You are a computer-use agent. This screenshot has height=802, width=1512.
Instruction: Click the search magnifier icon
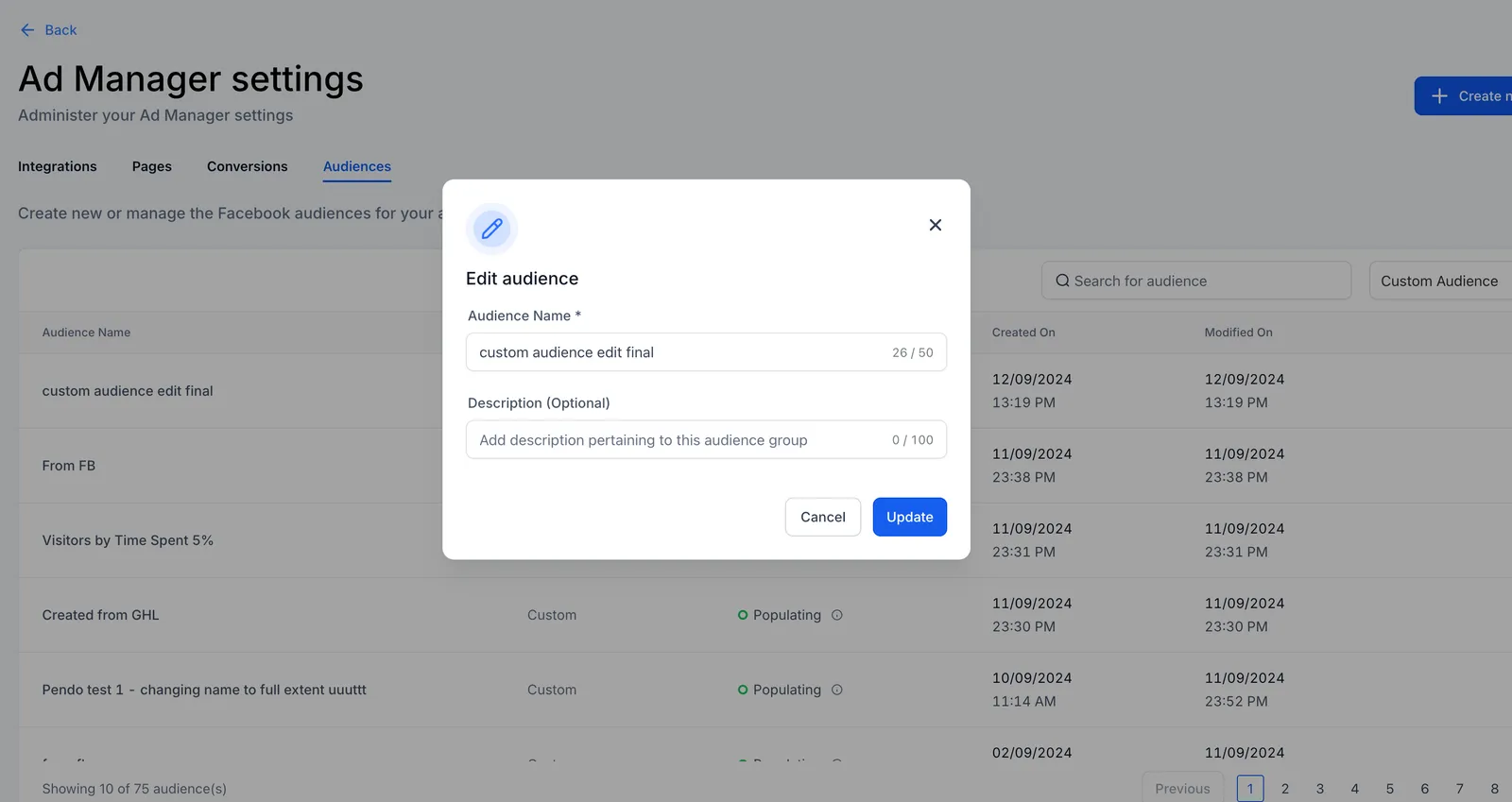click(1062, 281)
